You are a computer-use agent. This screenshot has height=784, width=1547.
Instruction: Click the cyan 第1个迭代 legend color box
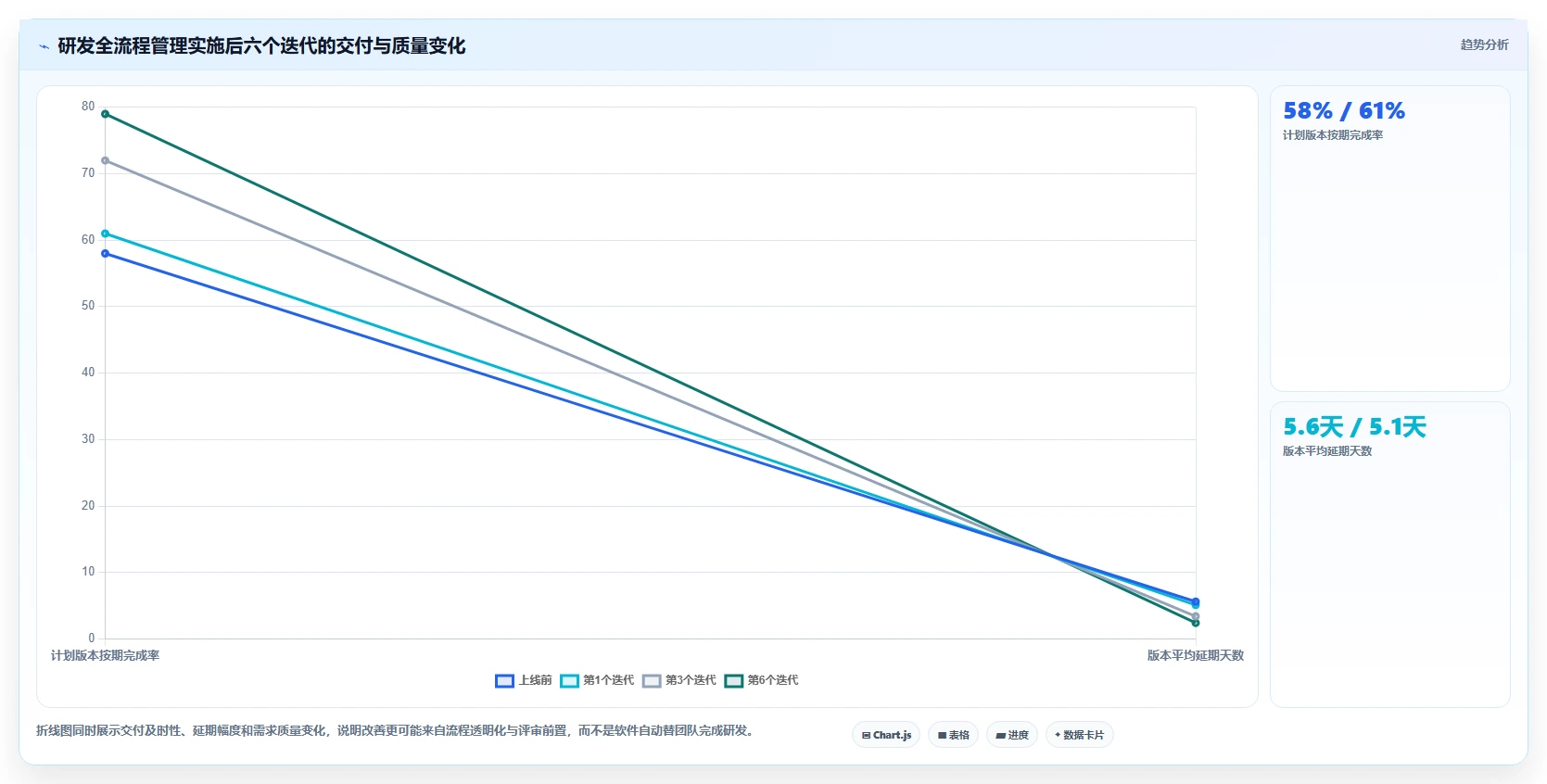[569, 680]
